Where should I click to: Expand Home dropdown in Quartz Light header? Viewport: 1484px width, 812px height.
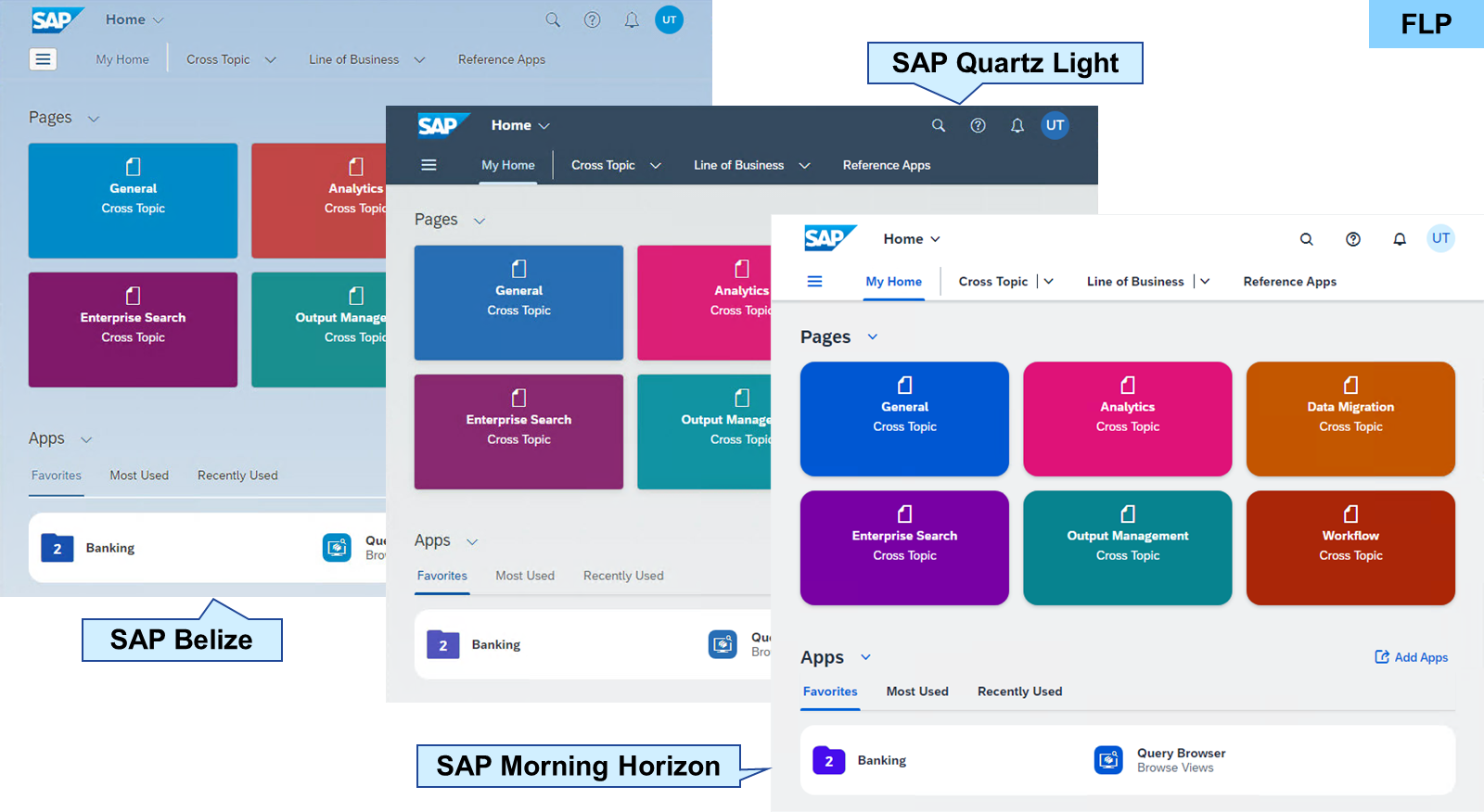544,125
